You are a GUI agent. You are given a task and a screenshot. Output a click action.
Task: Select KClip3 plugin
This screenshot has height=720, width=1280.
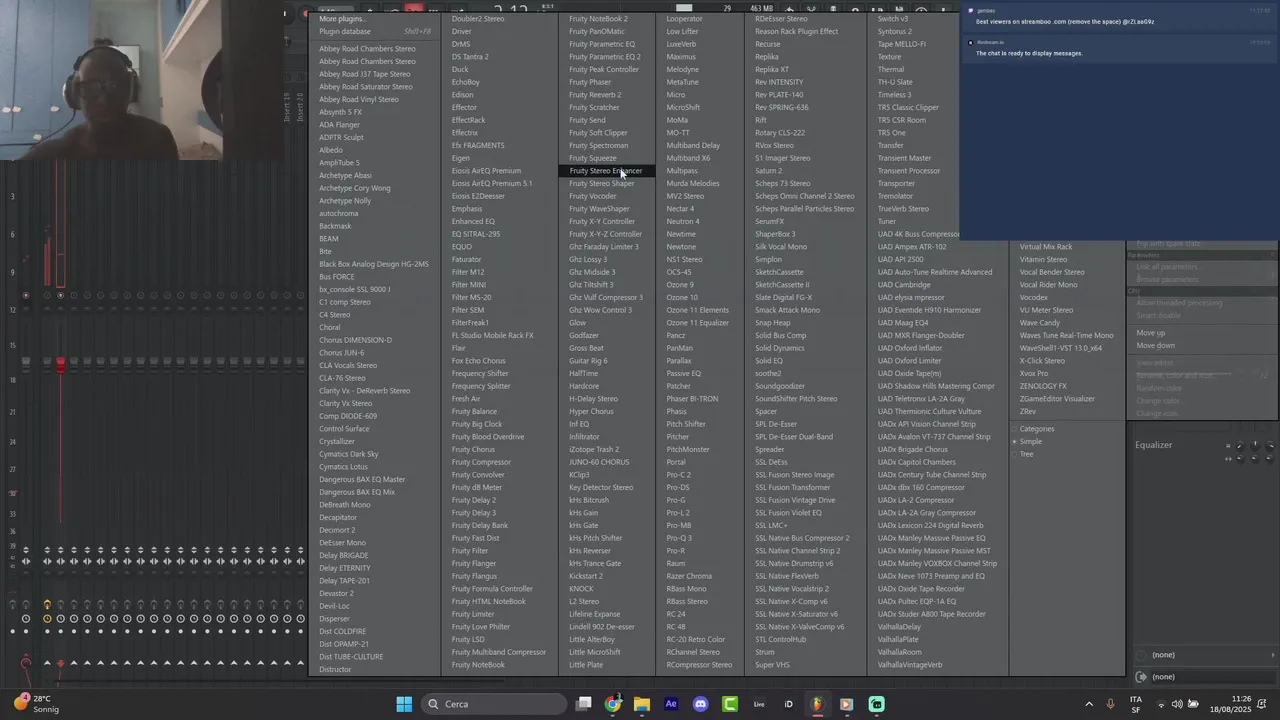click(x=579, y=475)
